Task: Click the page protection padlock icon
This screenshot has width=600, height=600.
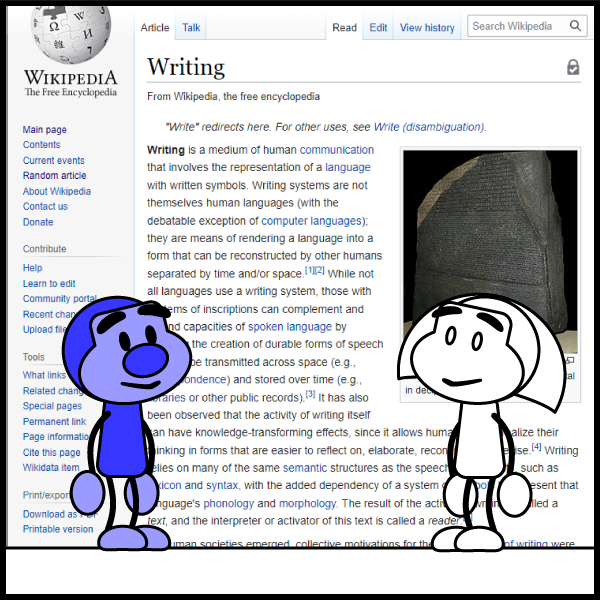Action: 572,68
